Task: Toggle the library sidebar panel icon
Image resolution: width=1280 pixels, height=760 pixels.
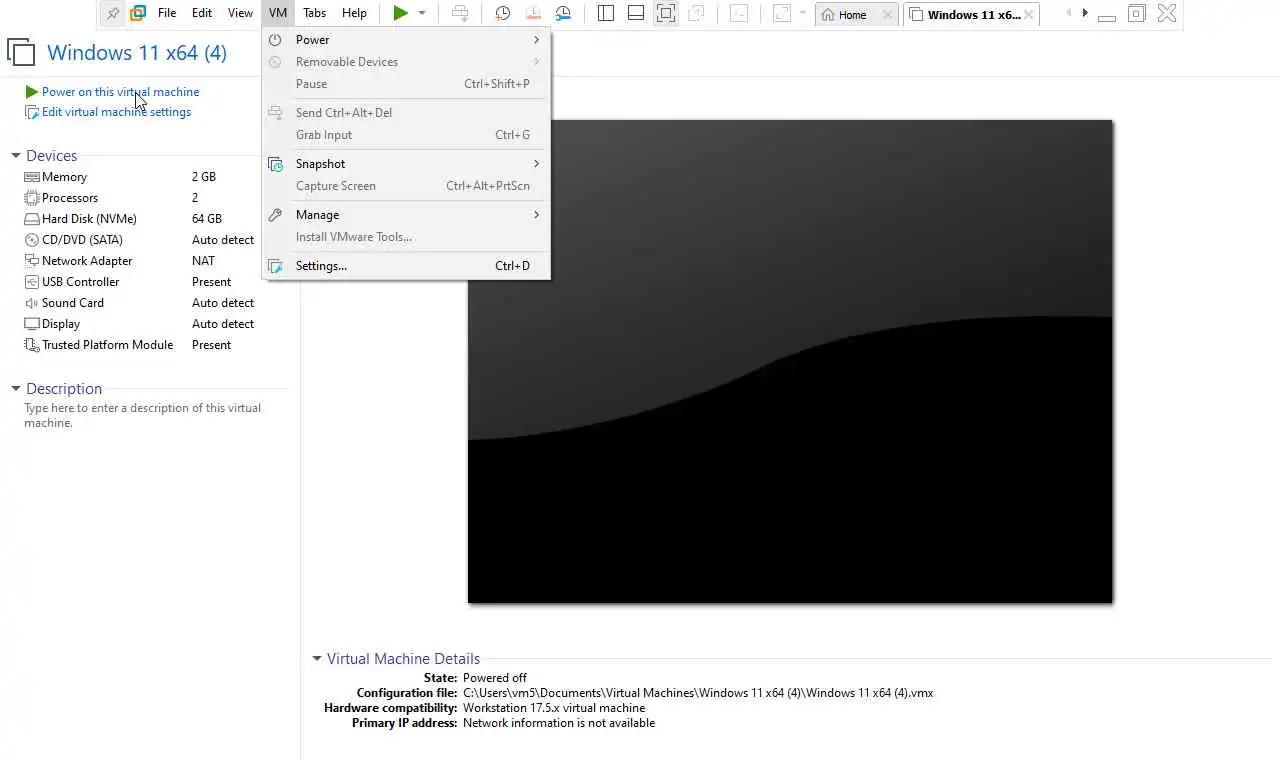Action: pos(605,13)
